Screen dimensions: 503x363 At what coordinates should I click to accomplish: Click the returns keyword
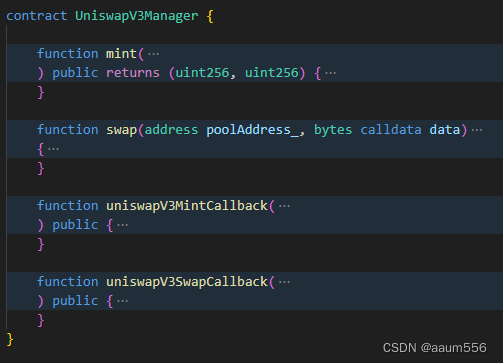click(x=133, y=73)
